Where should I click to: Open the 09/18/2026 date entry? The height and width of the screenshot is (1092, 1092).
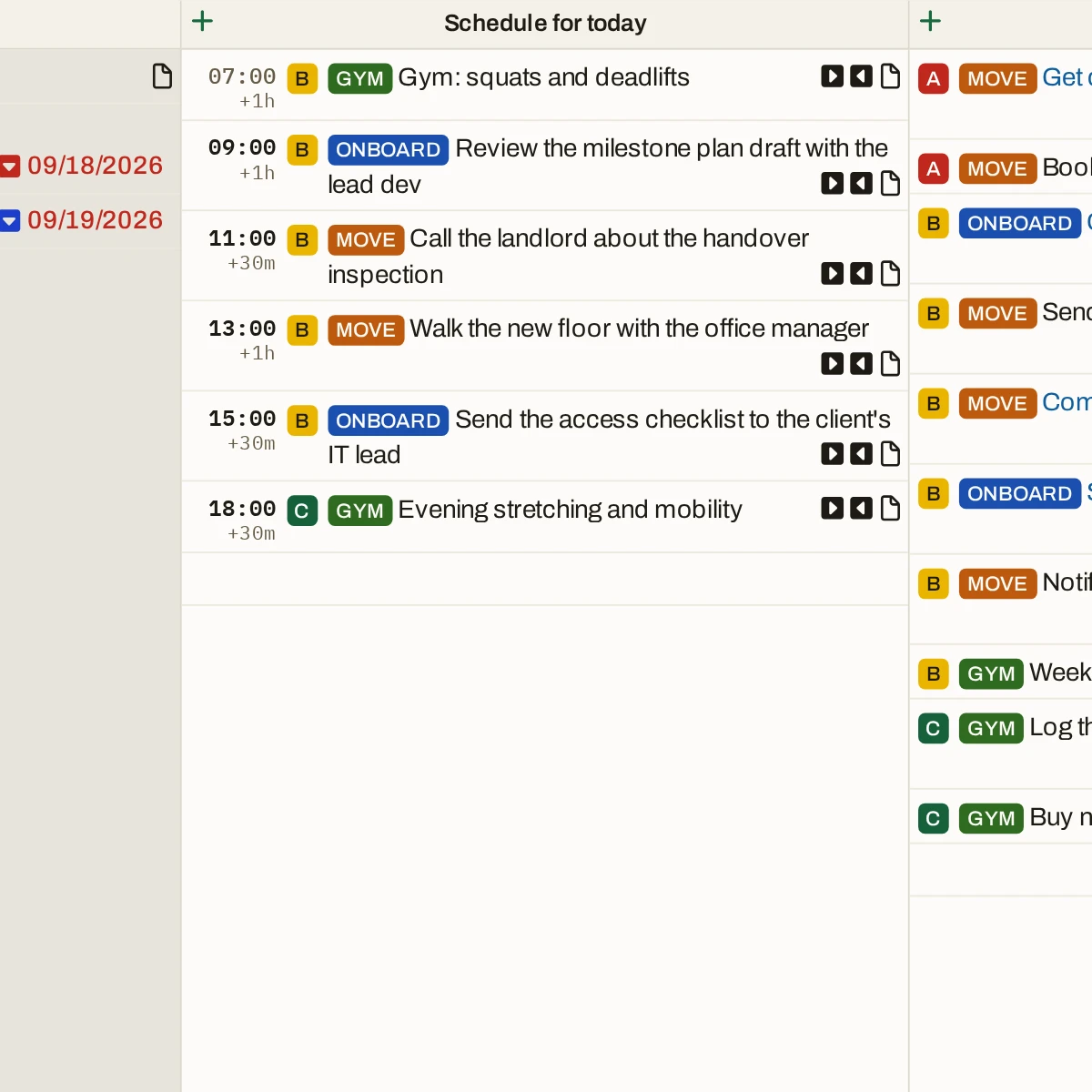[x=95, y=166]
